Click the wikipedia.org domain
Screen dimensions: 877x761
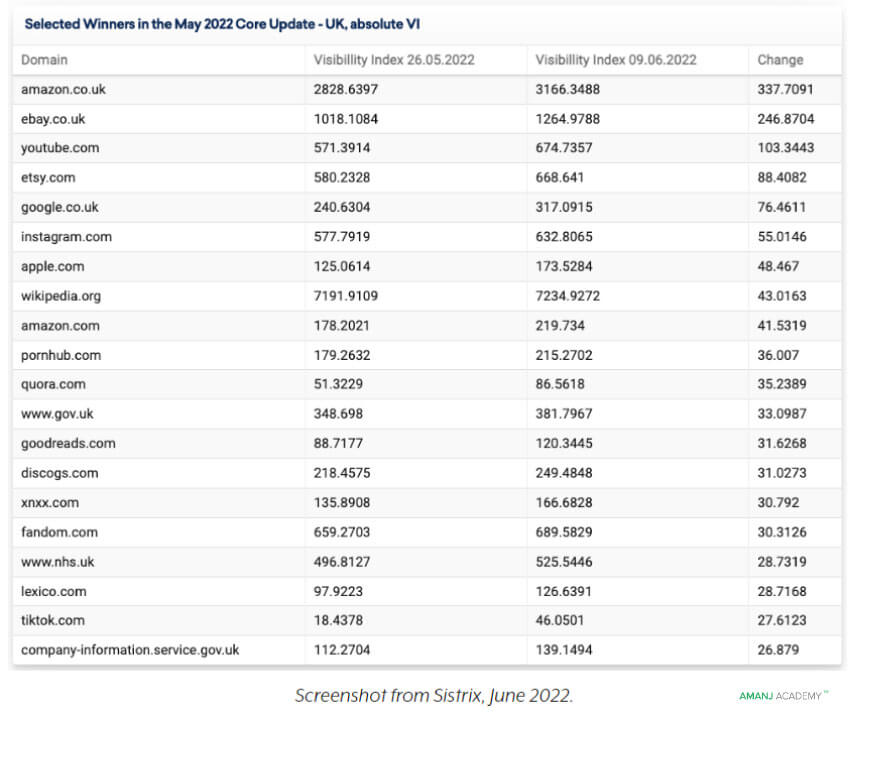(x=61, y=296)
